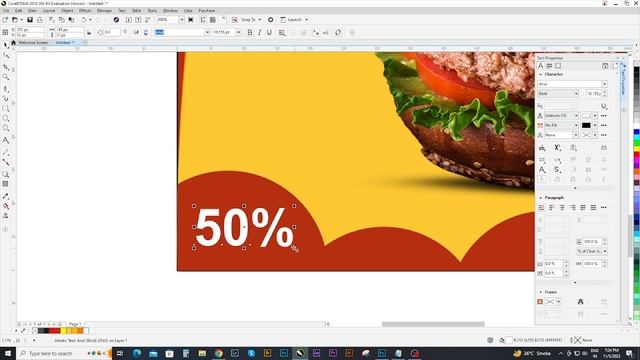The height and width of the screenshot is (360, 640).
Task: Open the Edit menu
Action: click(x=19, y=11)
